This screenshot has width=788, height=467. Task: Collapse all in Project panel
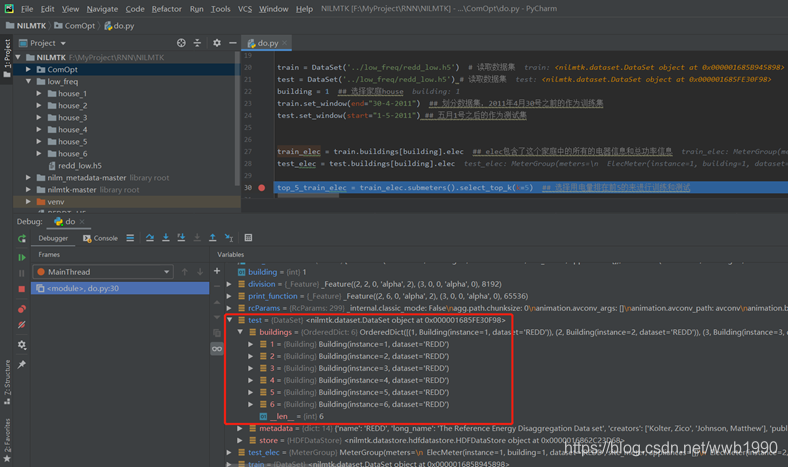tap(197, 43)
